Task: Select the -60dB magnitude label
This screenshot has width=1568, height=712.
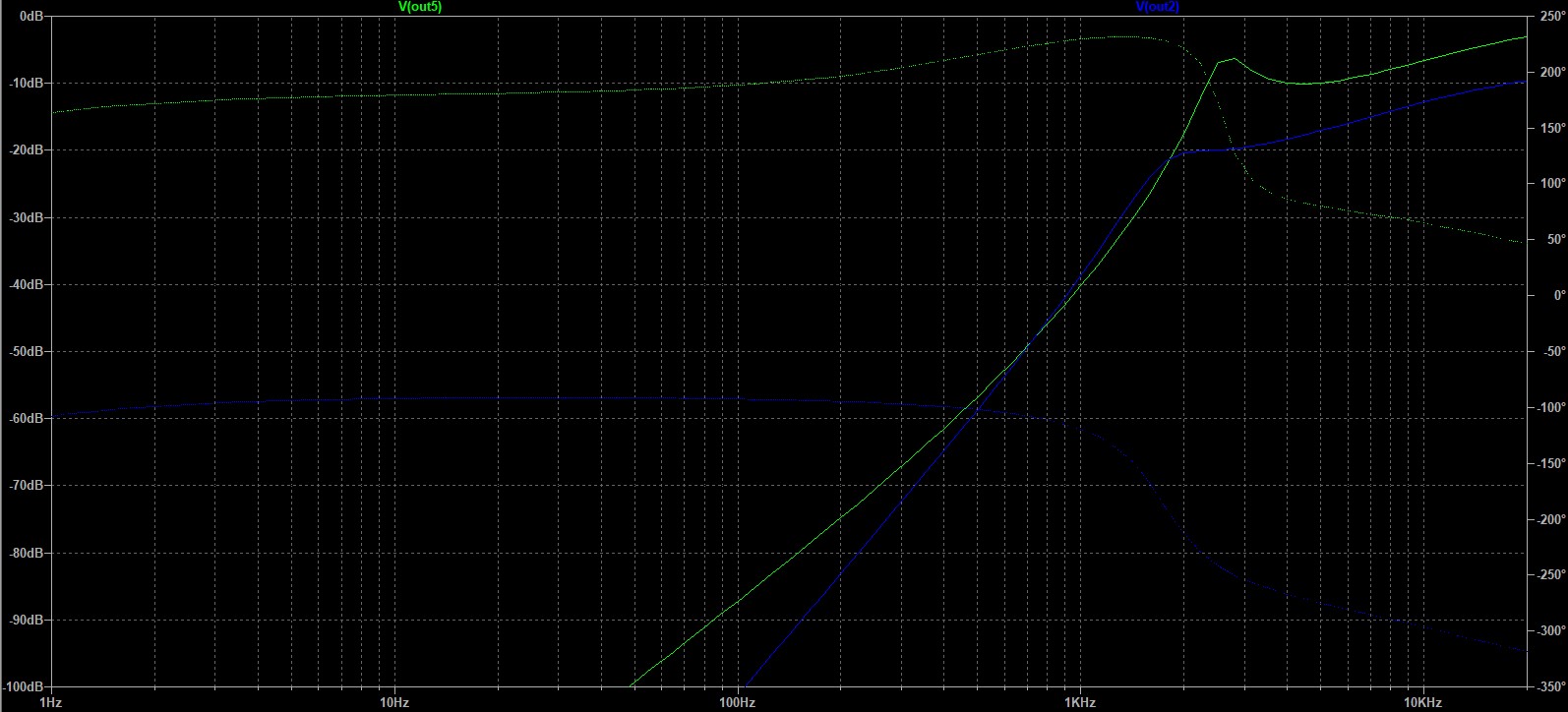Action: (x=27, y=418)
